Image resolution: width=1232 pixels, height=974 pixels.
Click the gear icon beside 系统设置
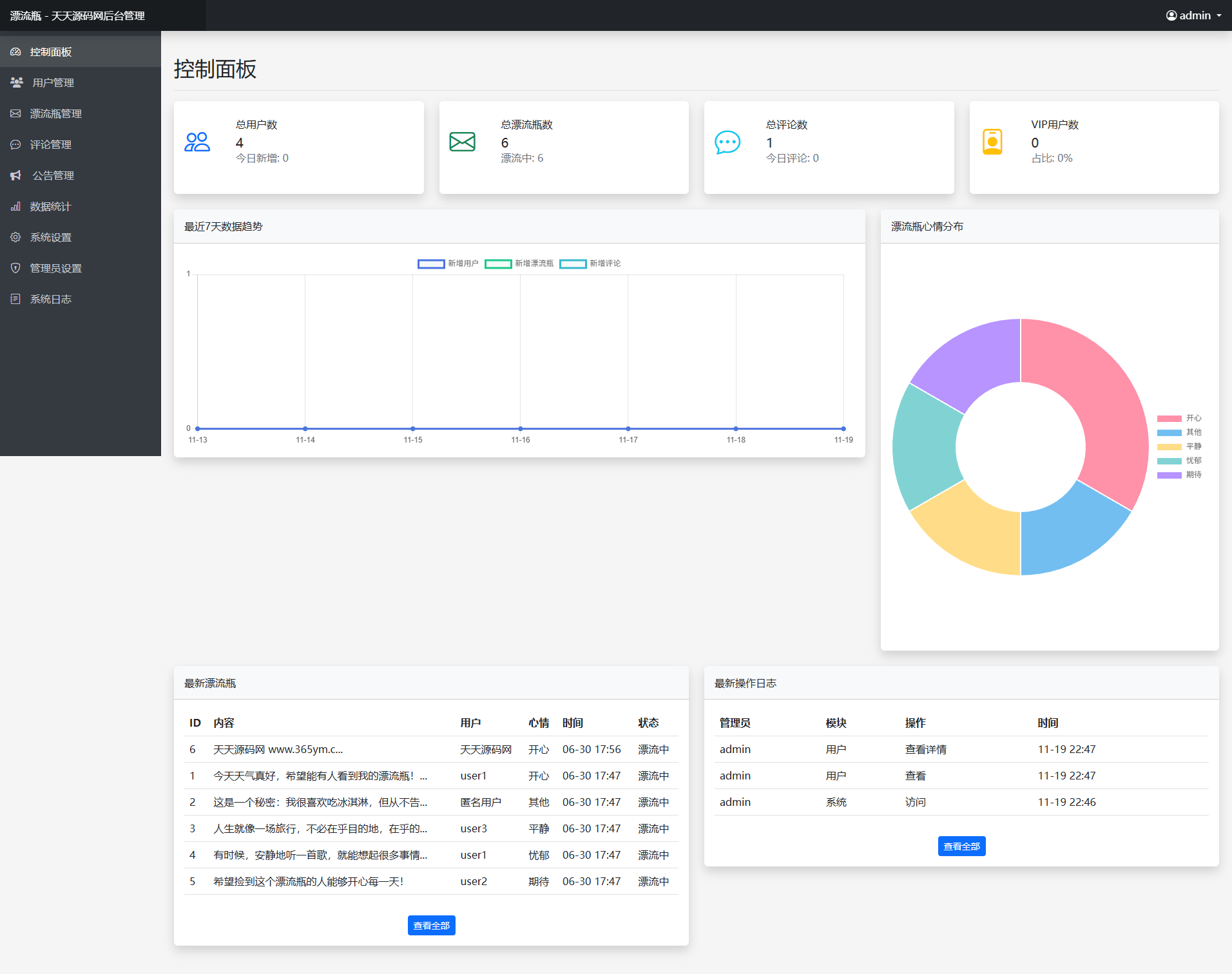click(x=15, y=237)
